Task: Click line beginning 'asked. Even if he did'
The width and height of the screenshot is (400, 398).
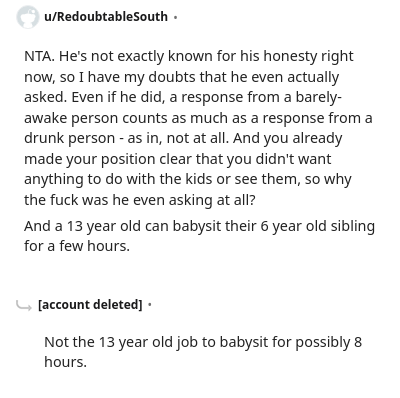Action: point(183,98)
